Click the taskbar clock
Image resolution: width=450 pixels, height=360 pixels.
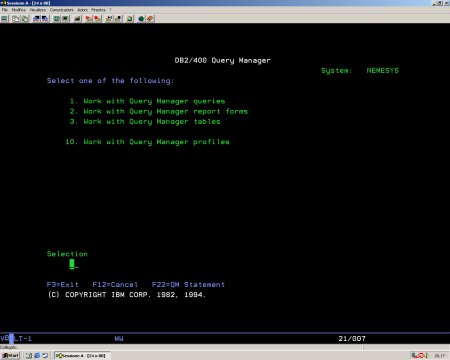coord(440,356)
